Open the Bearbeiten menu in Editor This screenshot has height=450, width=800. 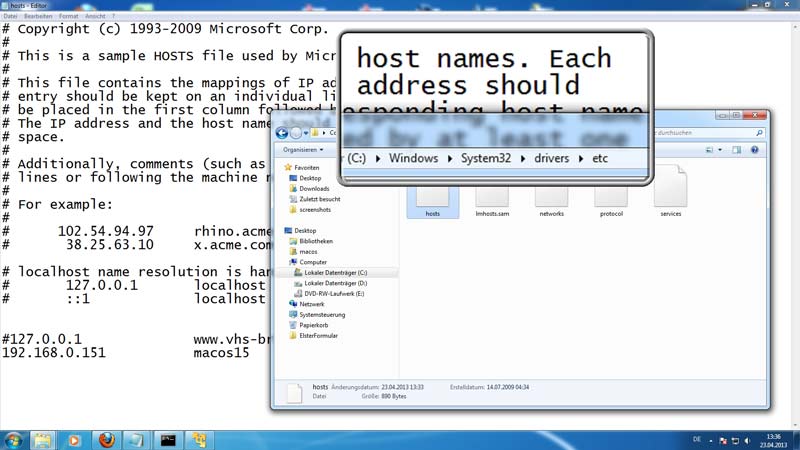pyautogui.click(x=38, y=16)
